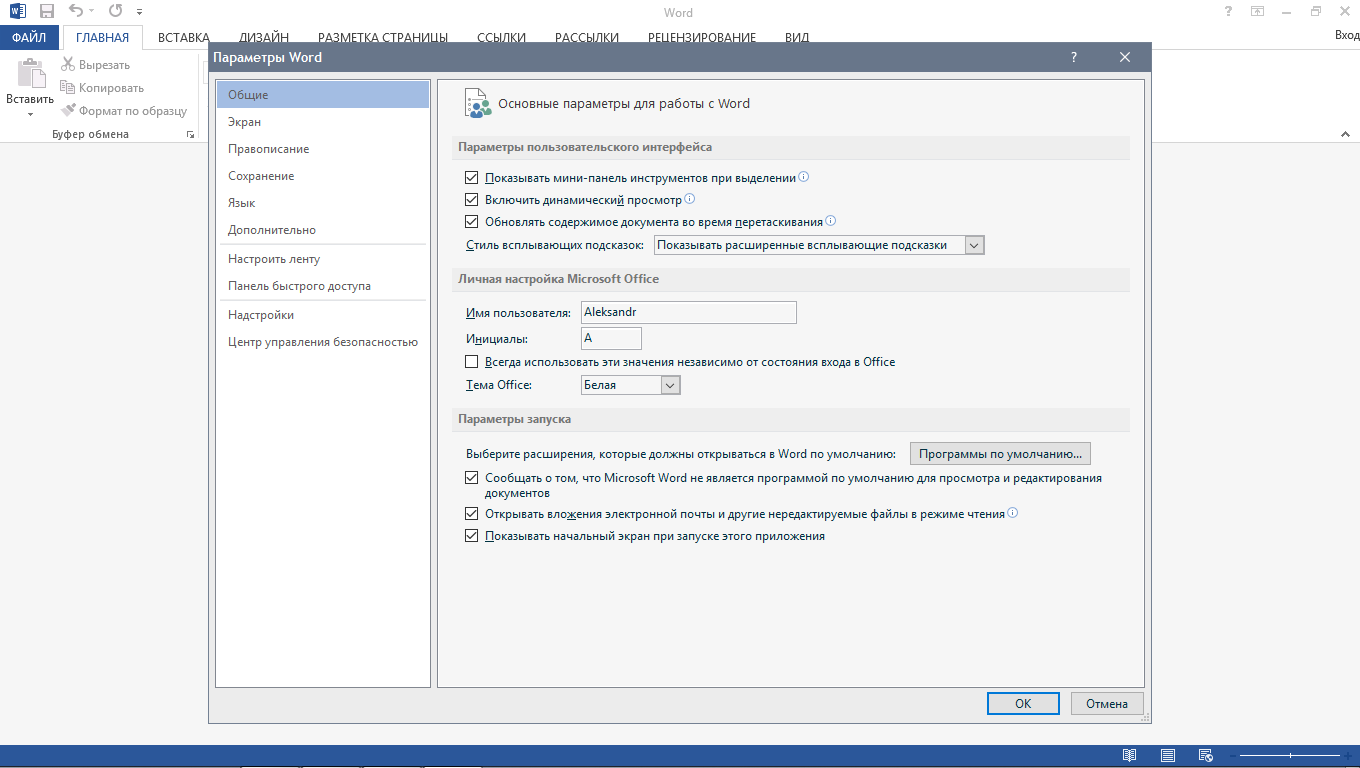Open the Буфер обмена dialog launcher

190,134
